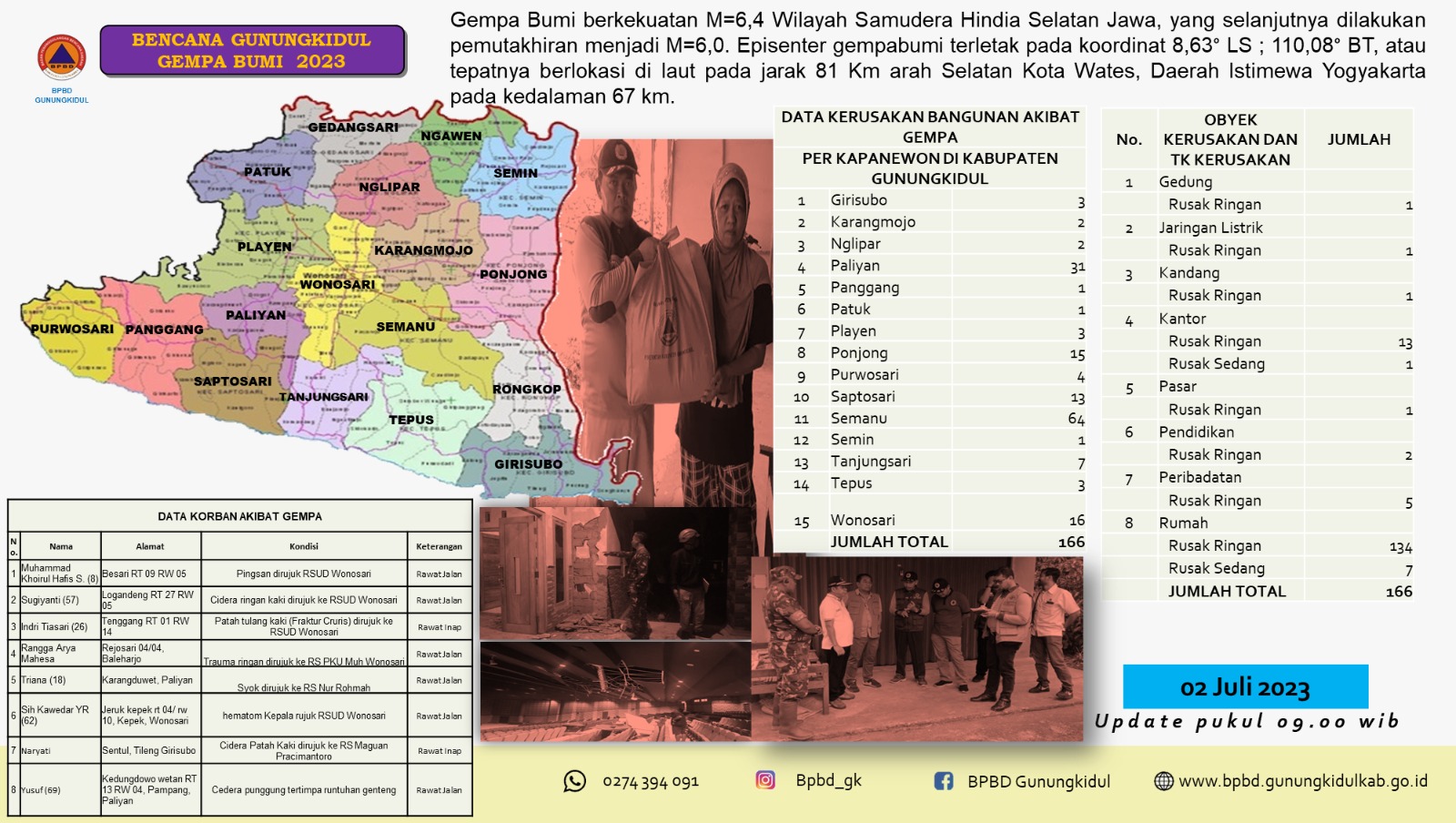Click the Rusak Ringan value 134
The height and width of the screenshot is (823, 1456).
coord(1400,547)
